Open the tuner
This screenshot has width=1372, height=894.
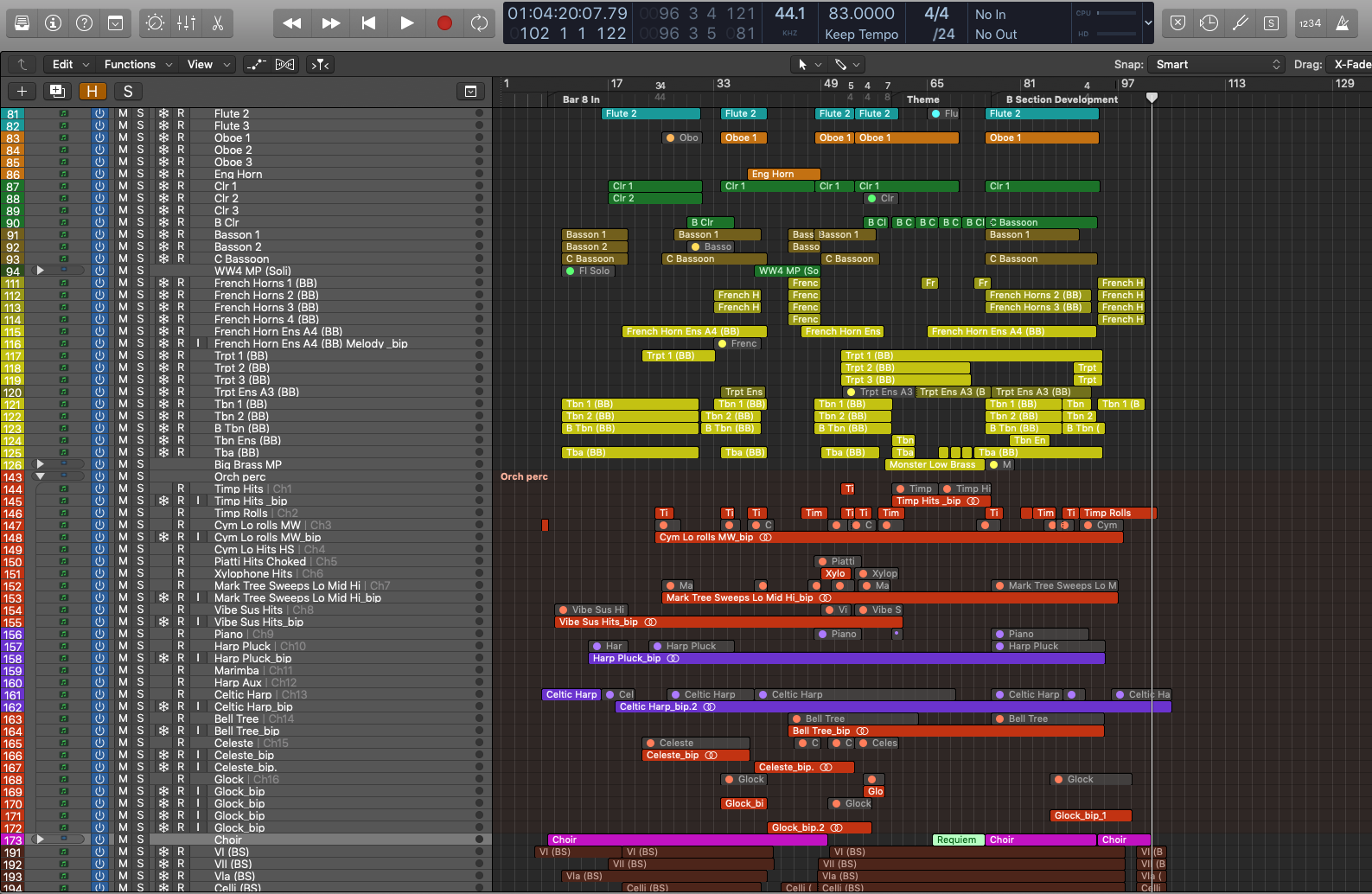(1240, 23)
